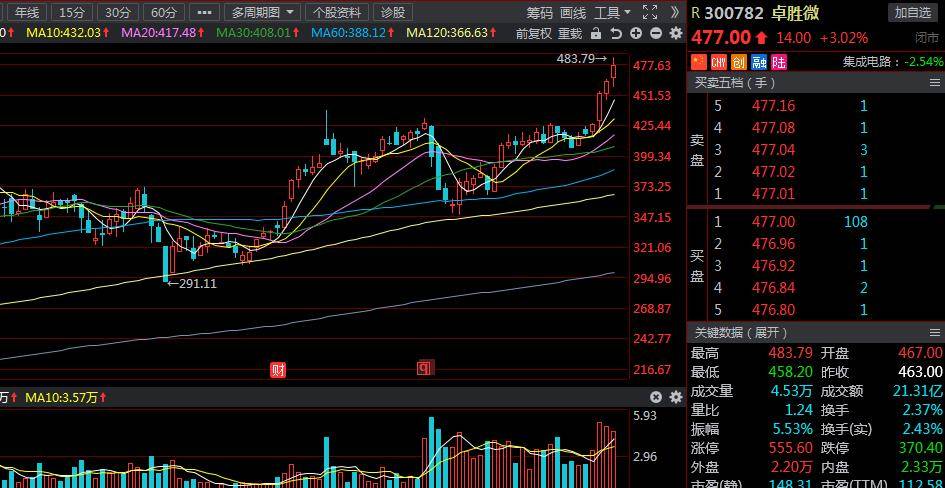This screenshot has width=945, height=488.
Task: Open the 多周期图 dropdown
Action: click(263, 12)
